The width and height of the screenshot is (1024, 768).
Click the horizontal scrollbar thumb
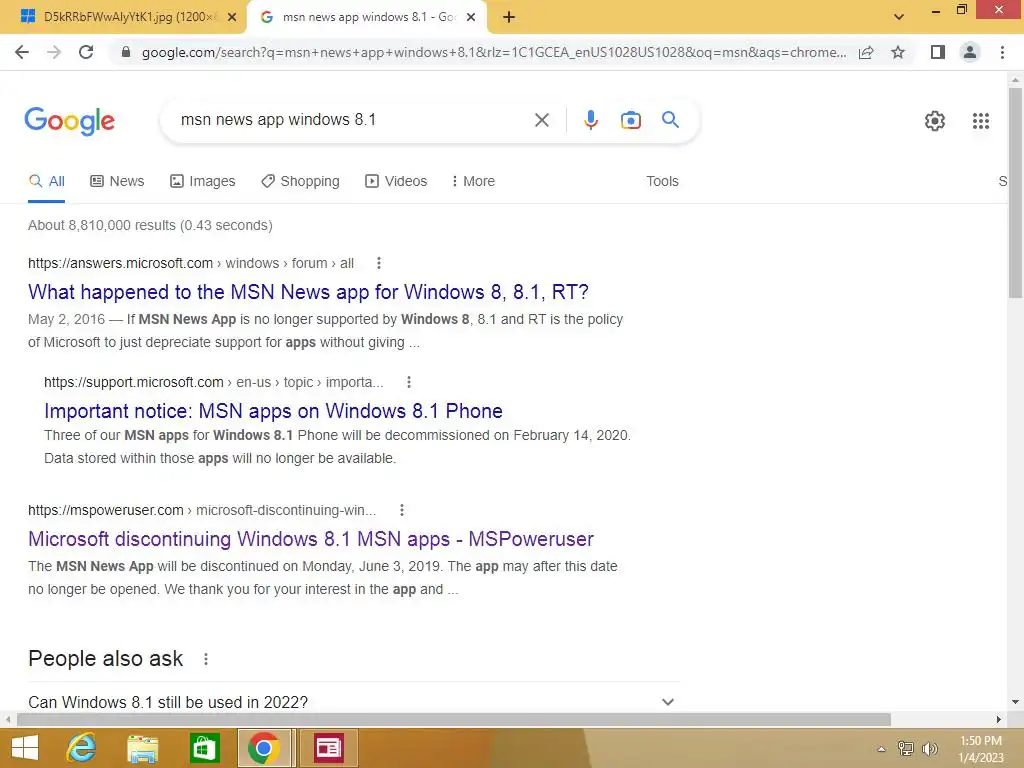tap(454, 719)
